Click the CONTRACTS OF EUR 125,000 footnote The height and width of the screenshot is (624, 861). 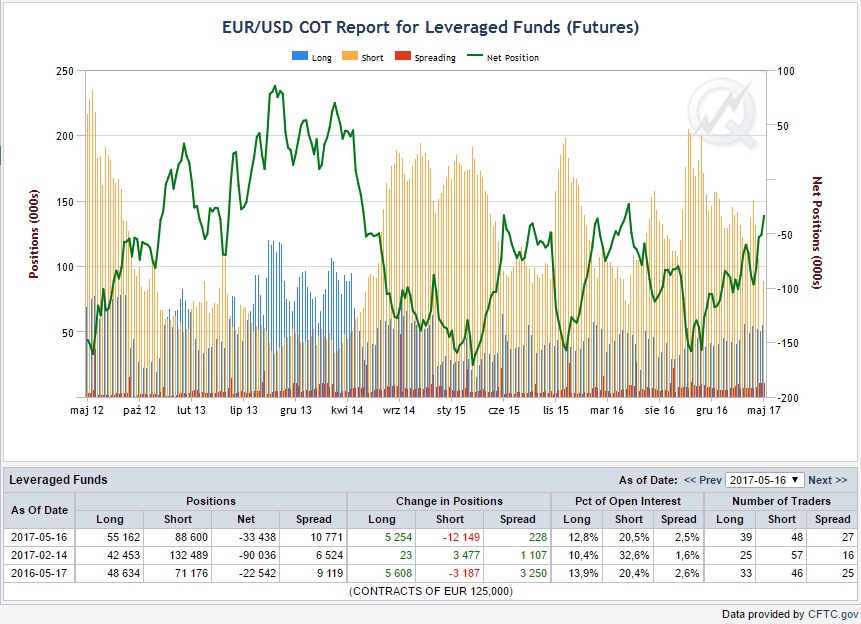tap(430, 592)
